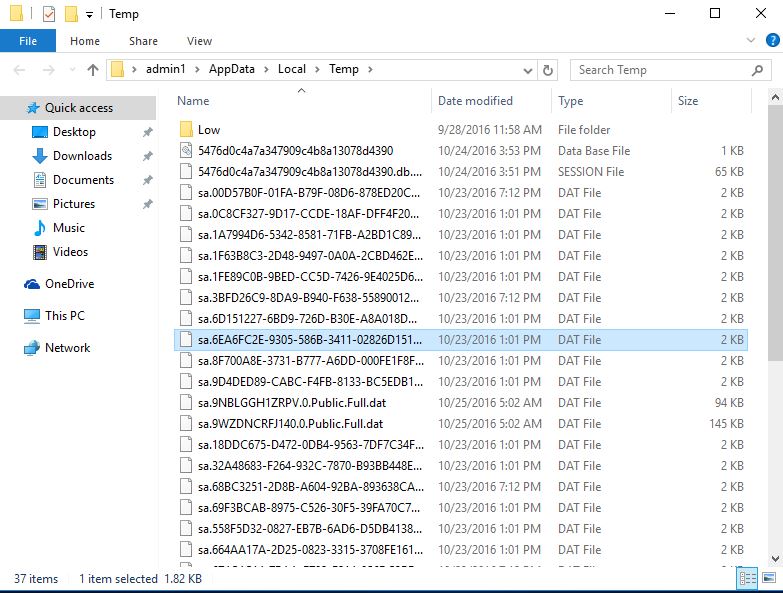The image size is (783, 593).
Task: Click the pin icon next to Downloads
Action: 147,156
